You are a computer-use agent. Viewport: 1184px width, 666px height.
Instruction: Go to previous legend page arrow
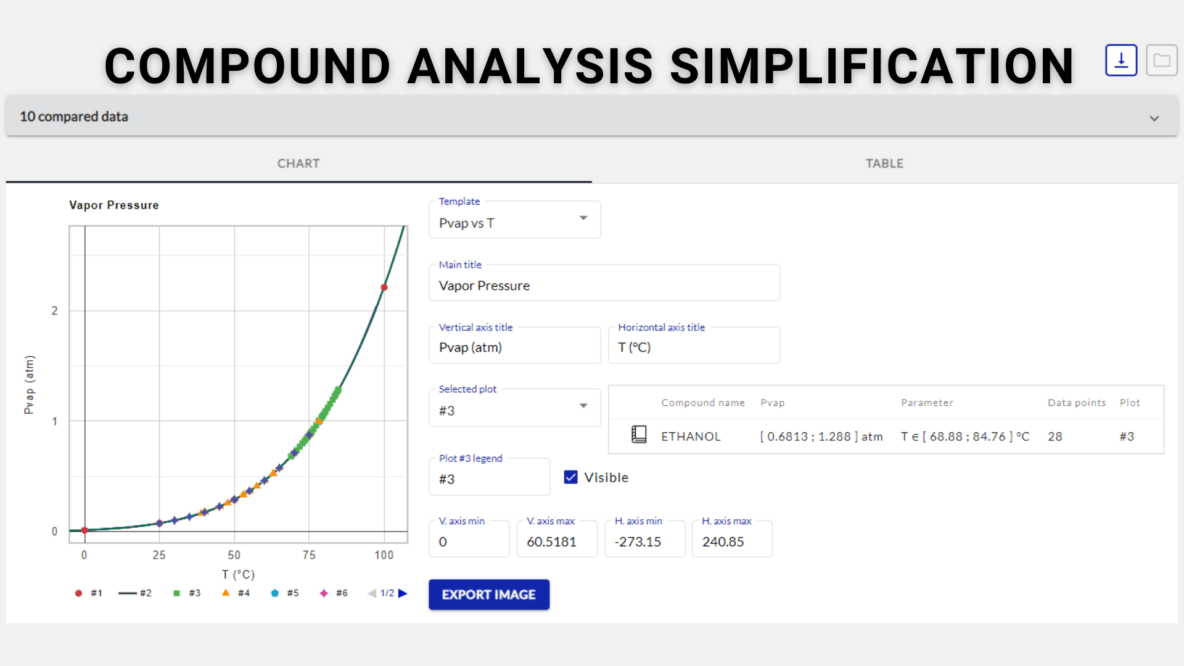click(372, 593)
